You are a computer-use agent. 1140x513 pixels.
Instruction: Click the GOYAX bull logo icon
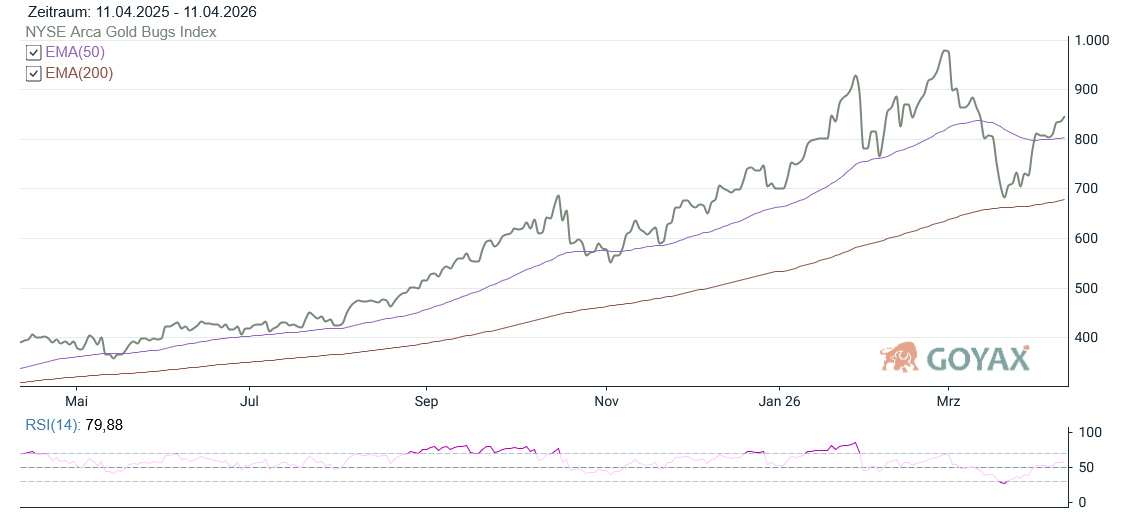tap(899, 357)
